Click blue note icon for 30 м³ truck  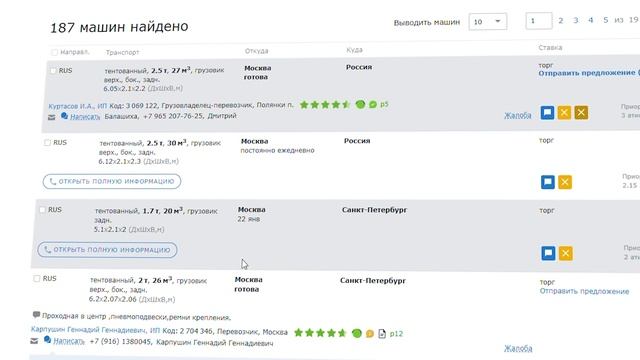pyautogui.click(x=548, y=182)
